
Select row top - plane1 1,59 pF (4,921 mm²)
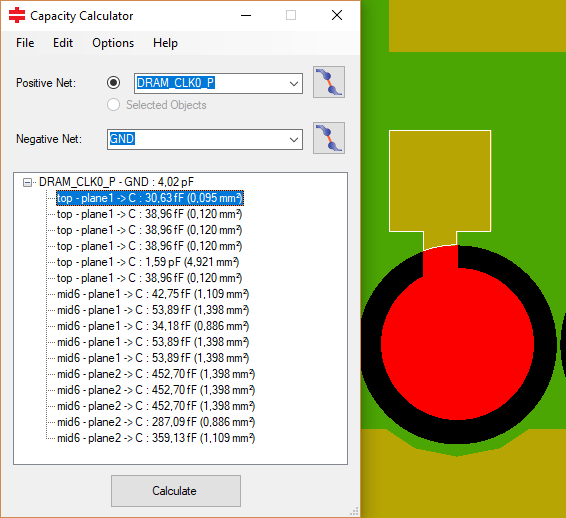tap(148, 262)
